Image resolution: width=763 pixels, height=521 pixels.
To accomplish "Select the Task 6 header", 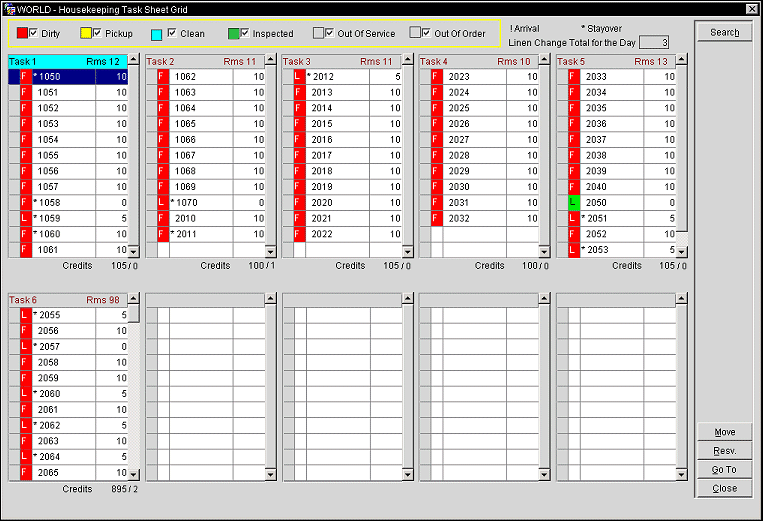I will pyautogui.click(x=65, y=300).
